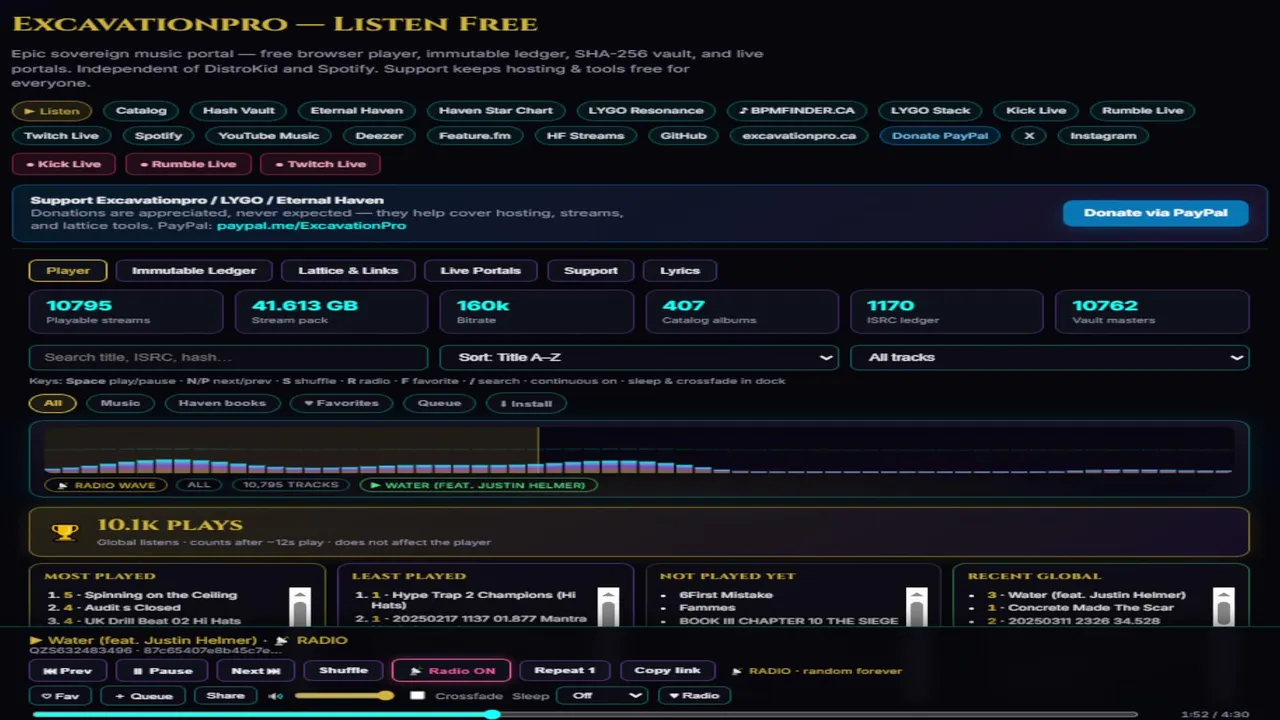Favorite the current track with Fav button
The height and width of the screenshot is (720, 1280).
[x=60, y=696]
